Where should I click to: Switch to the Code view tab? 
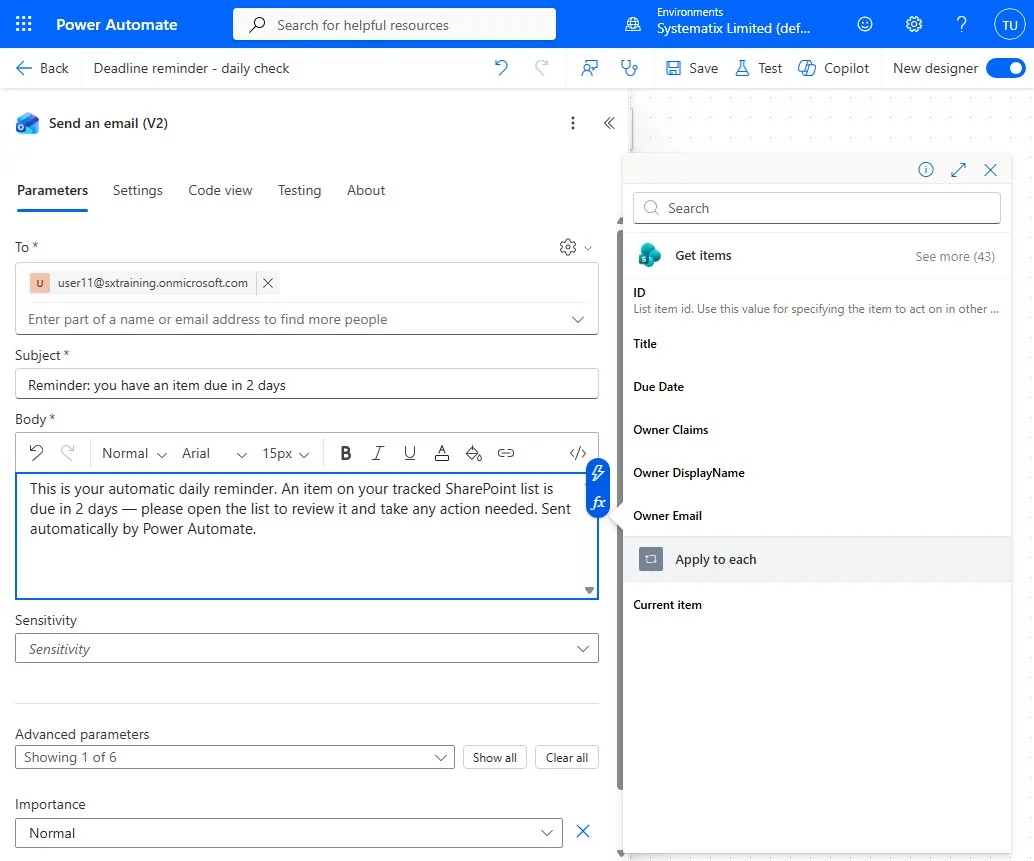tap(220, 191)
